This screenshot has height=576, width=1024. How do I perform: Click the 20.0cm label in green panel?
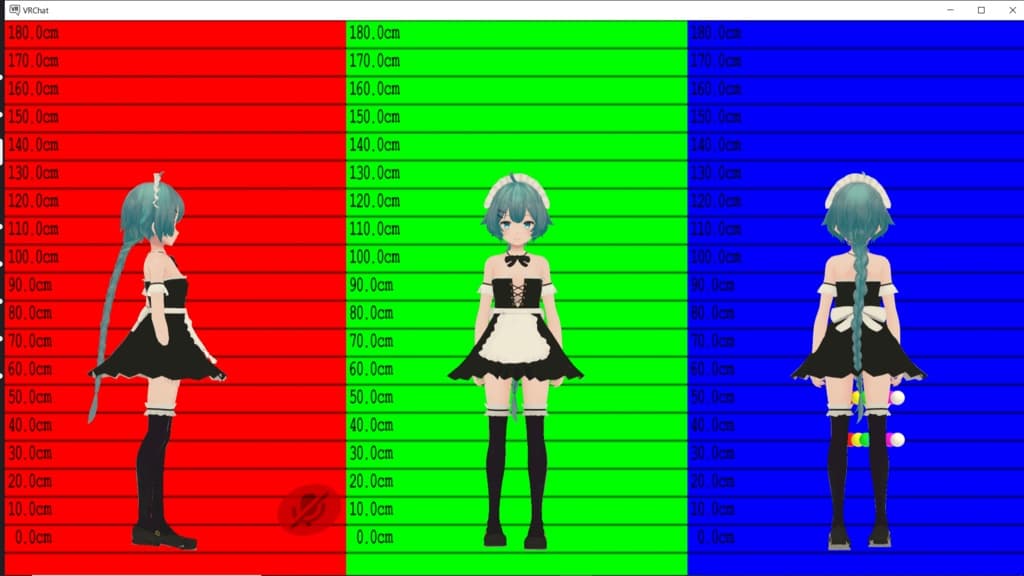[371, 482]
